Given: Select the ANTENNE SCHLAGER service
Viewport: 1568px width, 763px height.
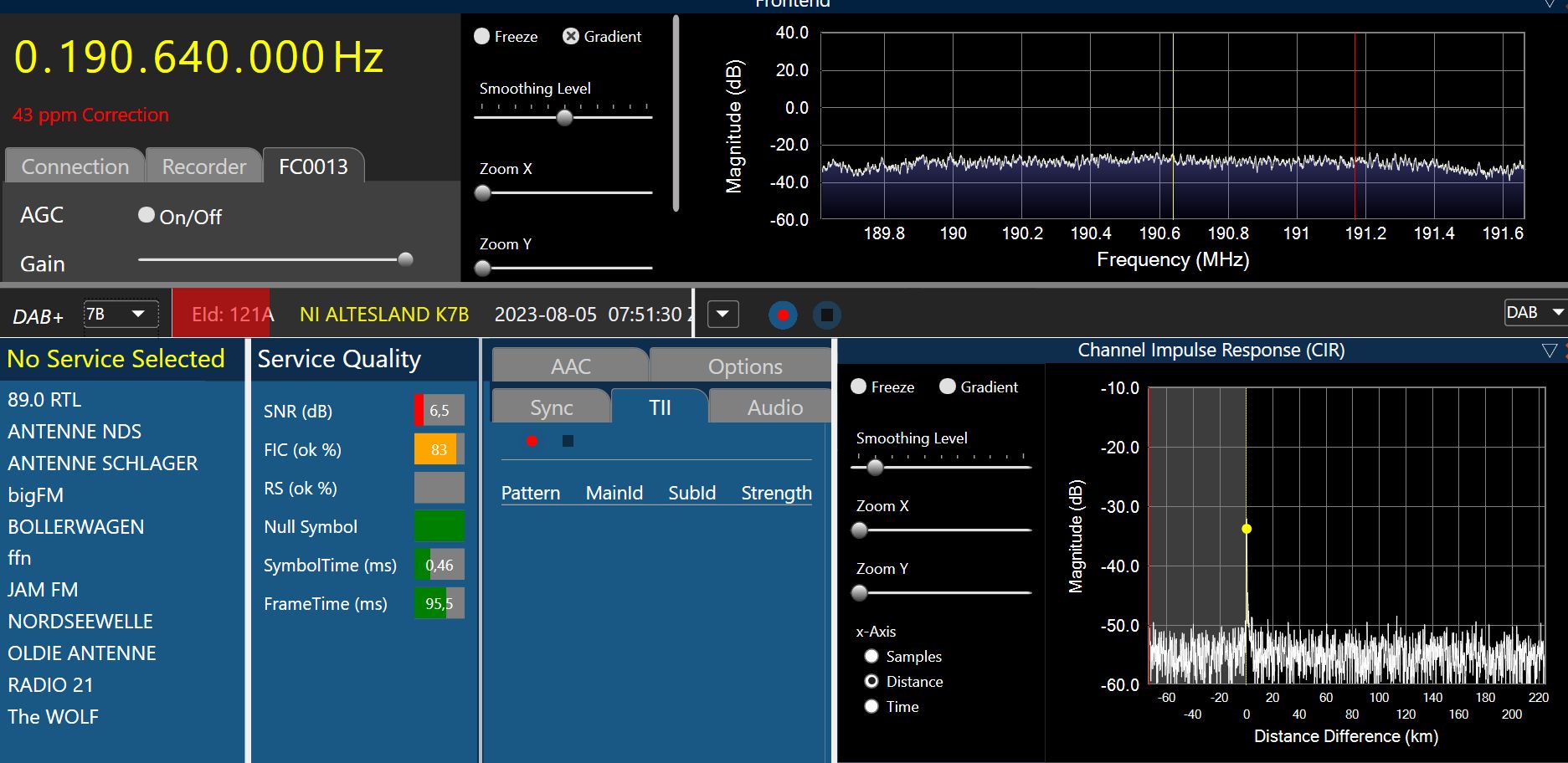Looking at the screenshot, I should [x=103, y=463].
